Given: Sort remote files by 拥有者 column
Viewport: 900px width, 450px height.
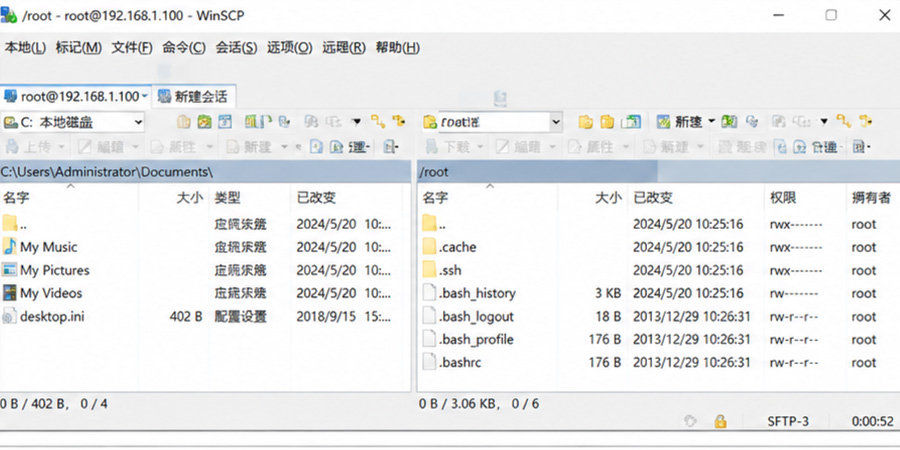Looking at the screenshot, I should click(x=872, y=198).
